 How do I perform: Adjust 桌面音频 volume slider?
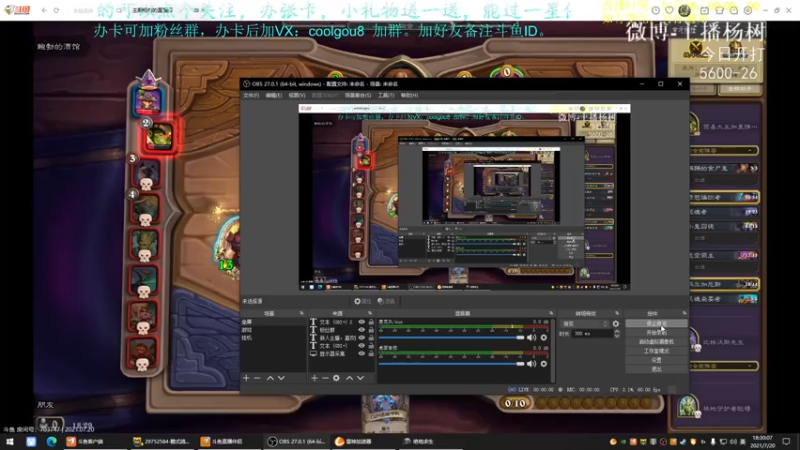tap(452, 364)
